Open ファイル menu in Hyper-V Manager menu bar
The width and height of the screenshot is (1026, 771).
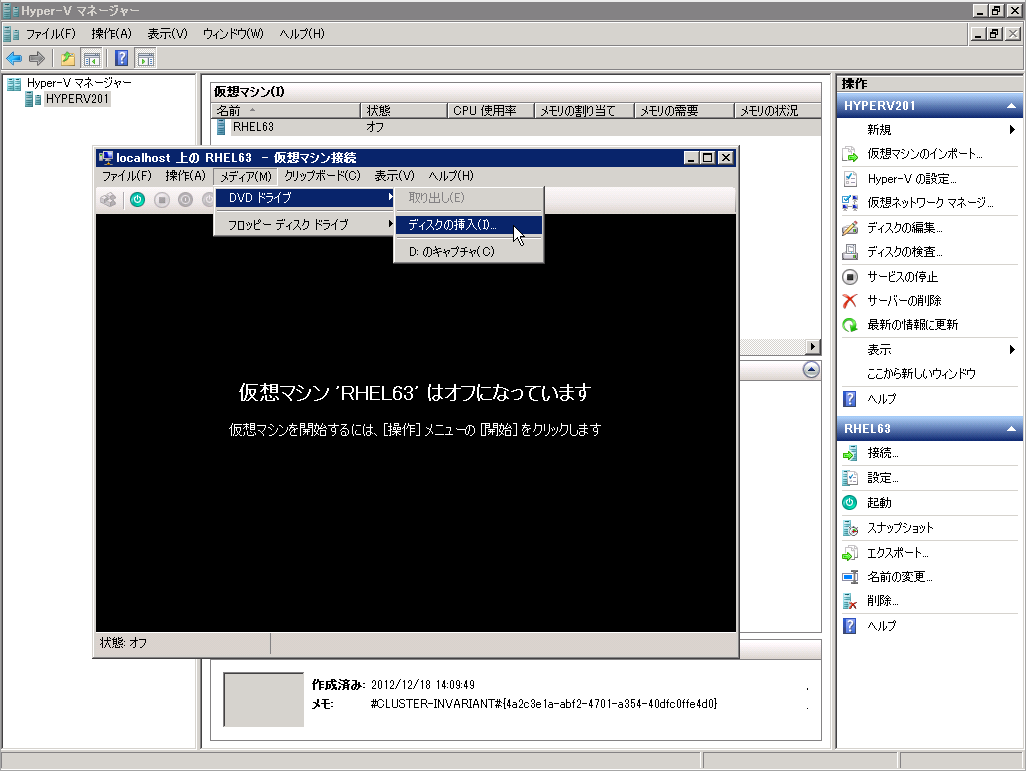[x=50, y=34]
